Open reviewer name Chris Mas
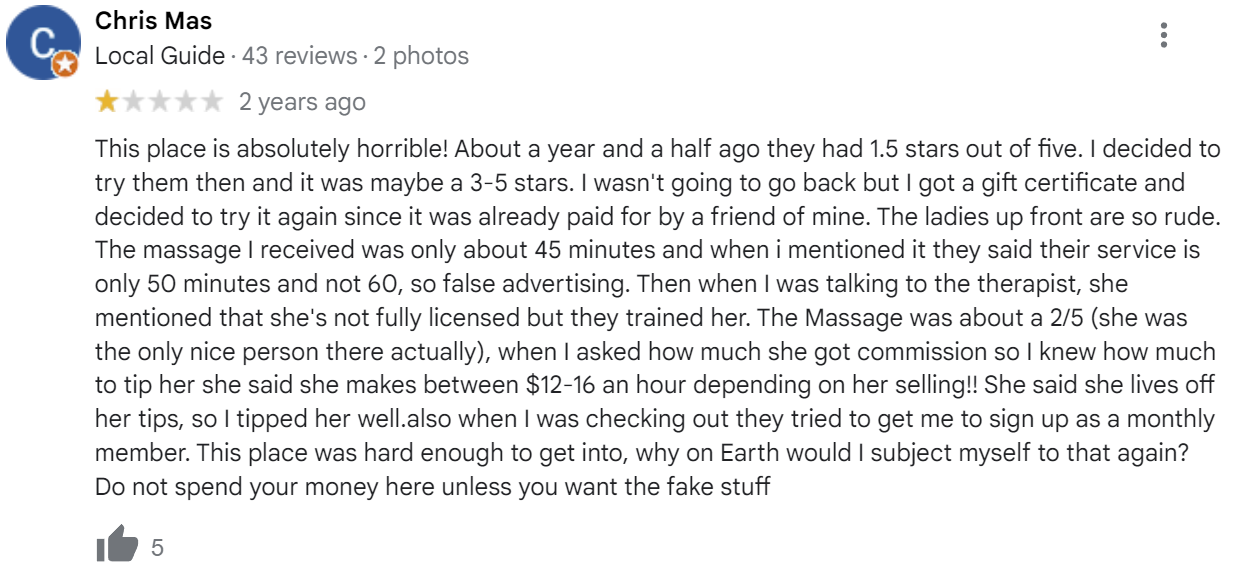The width and height of the screenshot is (1237, 570). click(153, 21)
